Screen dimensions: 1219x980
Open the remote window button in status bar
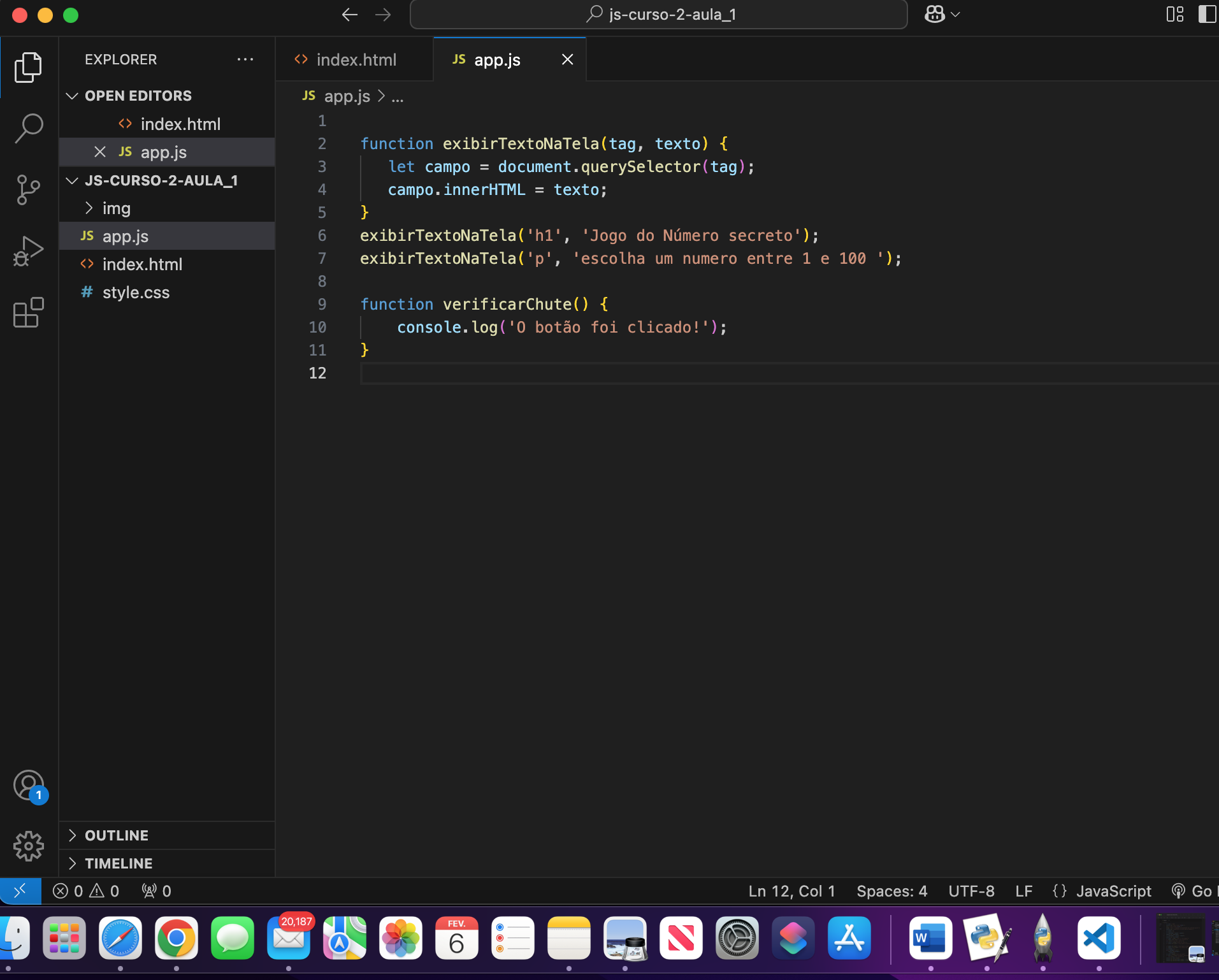(20, 891)
